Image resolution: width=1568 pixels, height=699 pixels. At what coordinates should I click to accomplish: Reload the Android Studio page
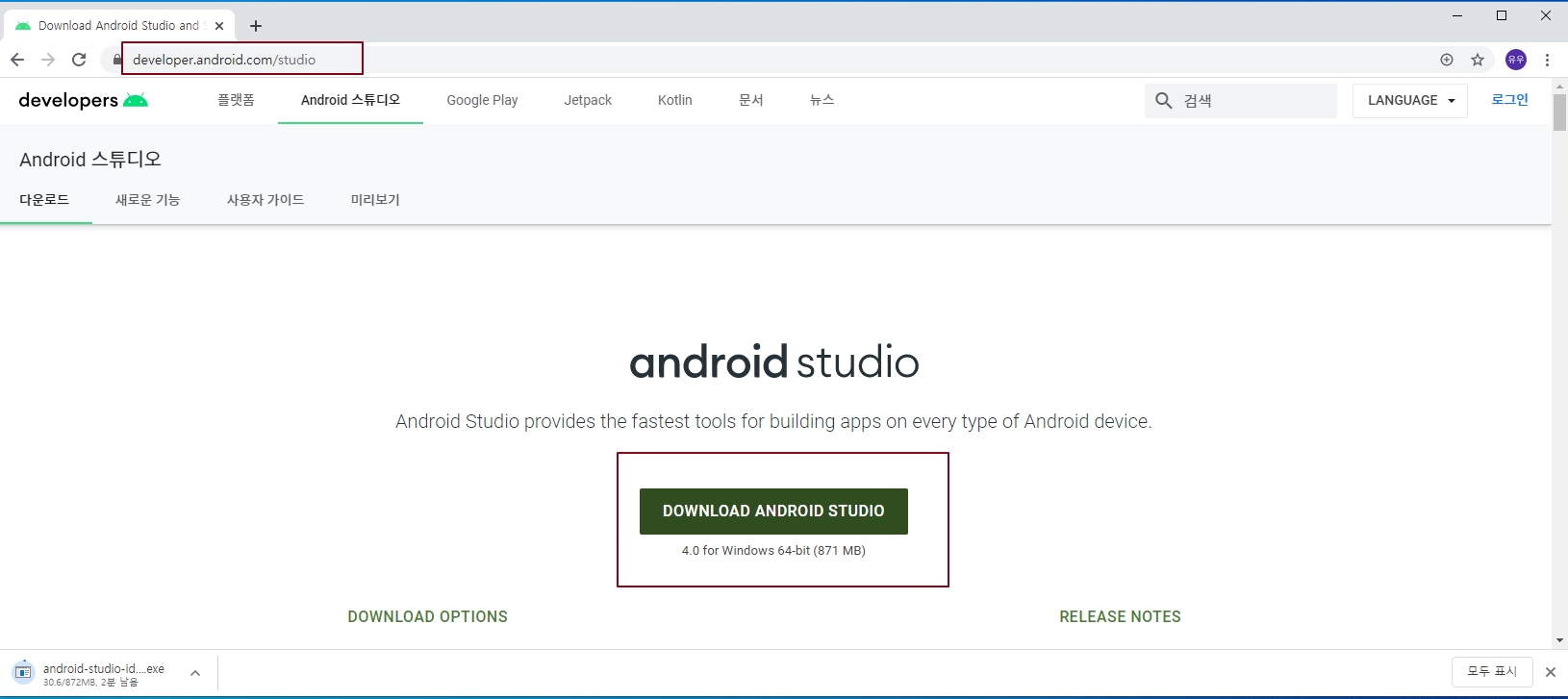point(79,60)
